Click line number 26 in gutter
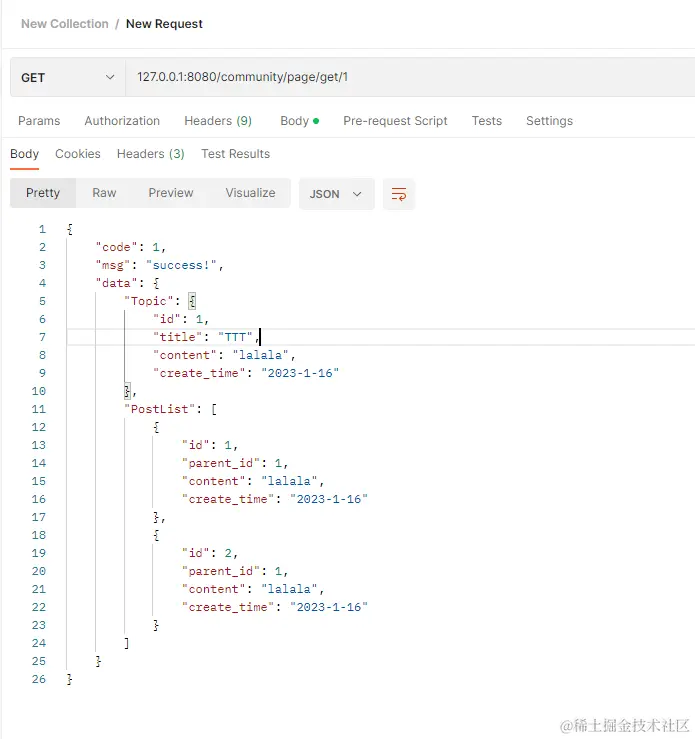The image size is (695, 739). click(x=39, y=679)
